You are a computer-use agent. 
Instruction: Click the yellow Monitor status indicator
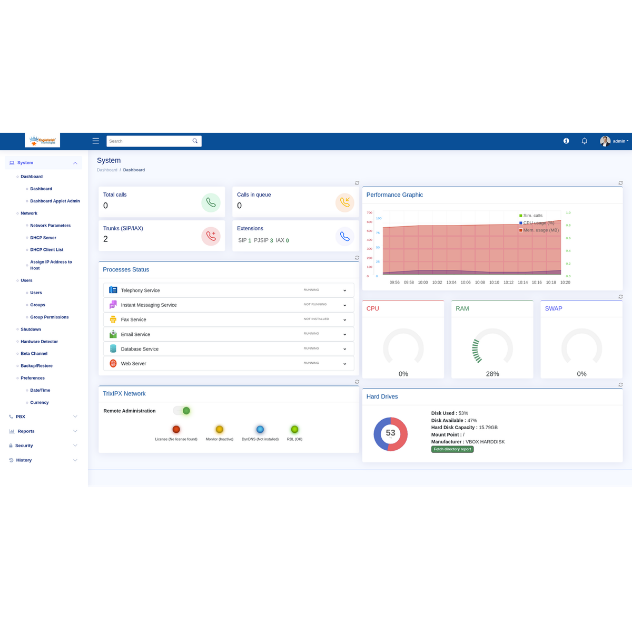click(x=219, y=429)
